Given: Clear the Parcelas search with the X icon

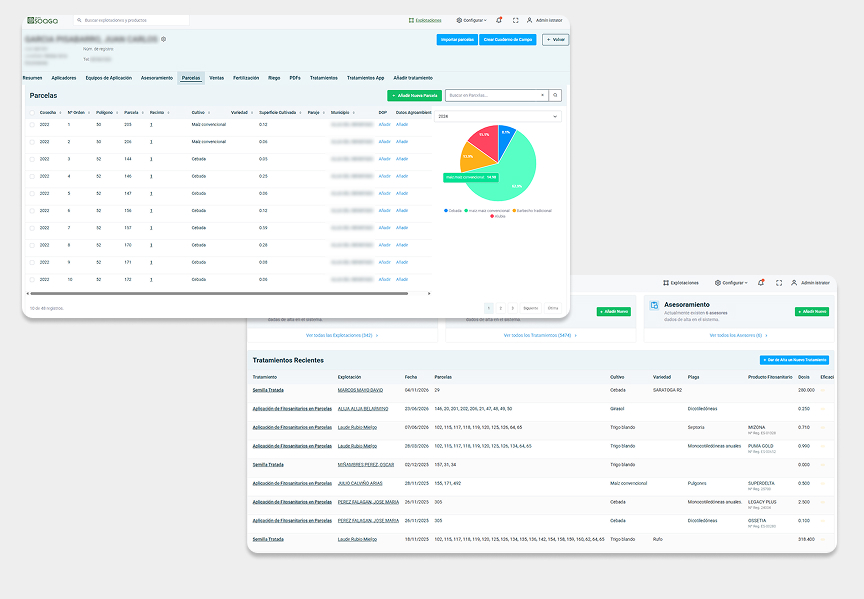Looking at the screenshot, I should [543, 95].
